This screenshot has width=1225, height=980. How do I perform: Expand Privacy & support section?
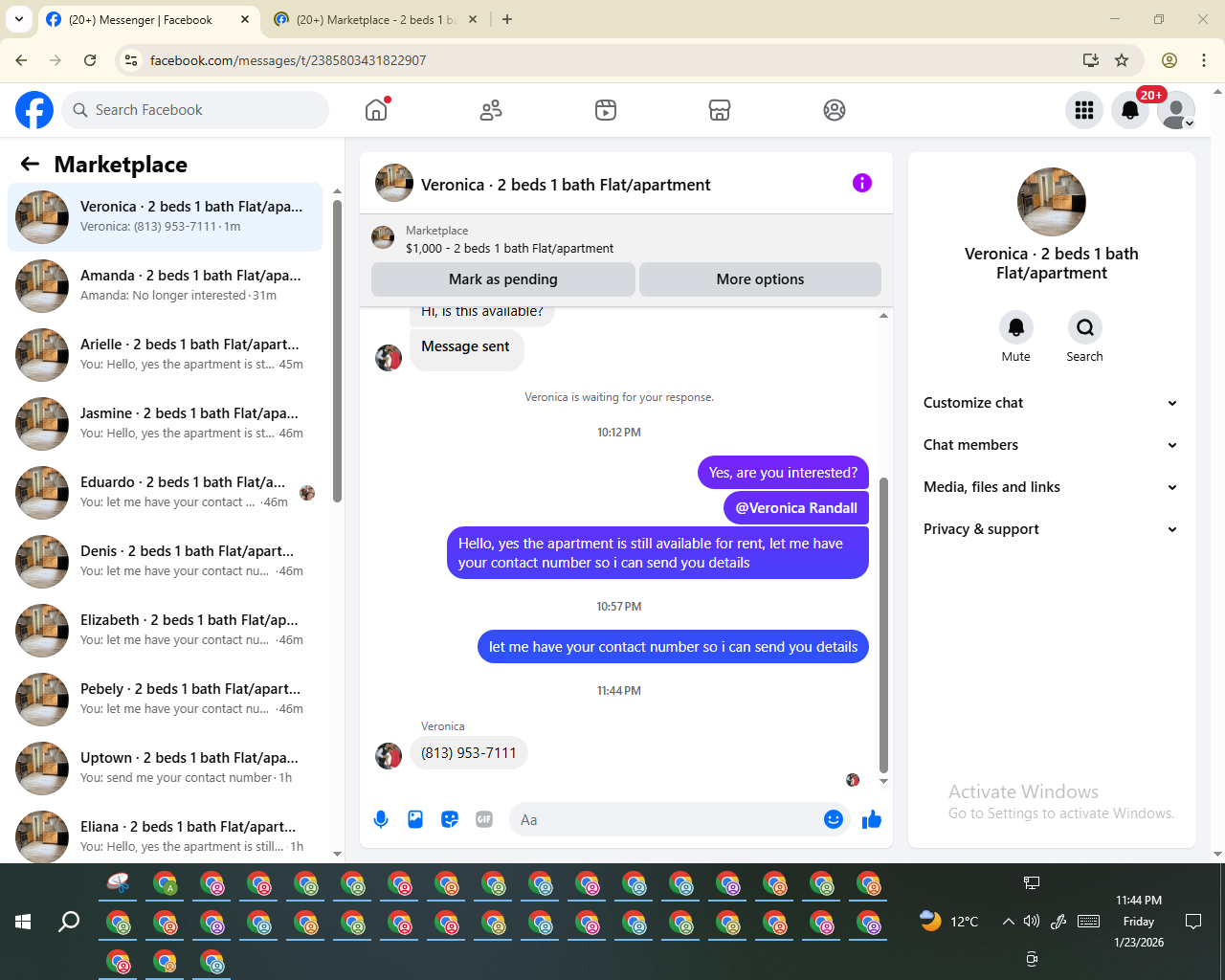pos(1051,529)
